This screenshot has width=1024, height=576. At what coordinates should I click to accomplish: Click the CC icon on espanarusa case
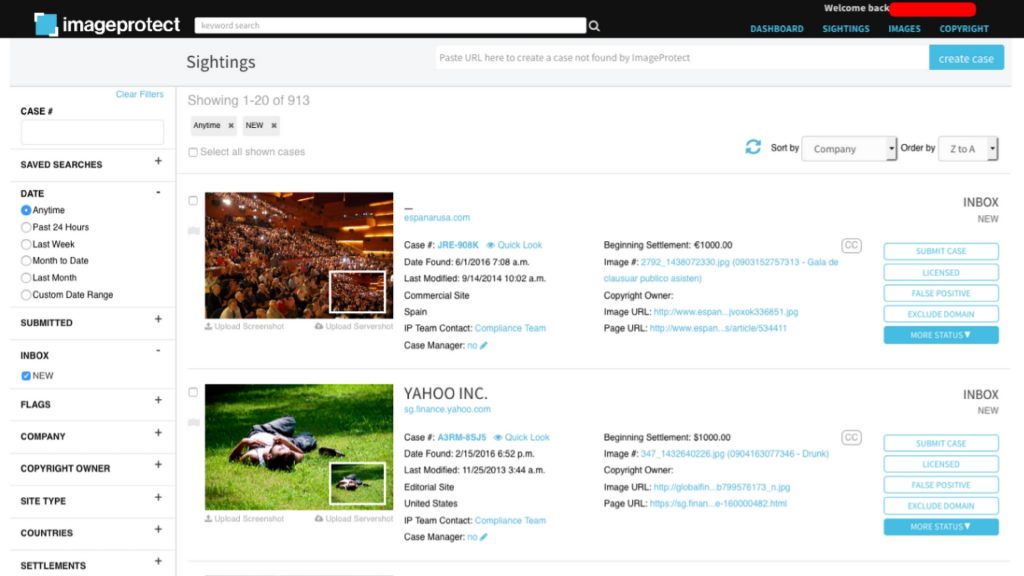click(x=851, y=245)
